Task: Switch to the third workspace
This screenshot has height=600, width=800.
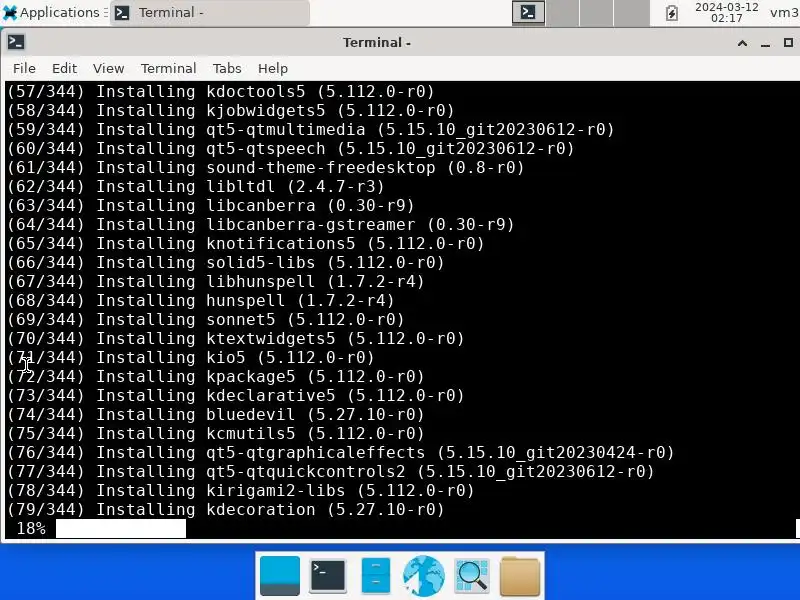Action: coord(596,12)
